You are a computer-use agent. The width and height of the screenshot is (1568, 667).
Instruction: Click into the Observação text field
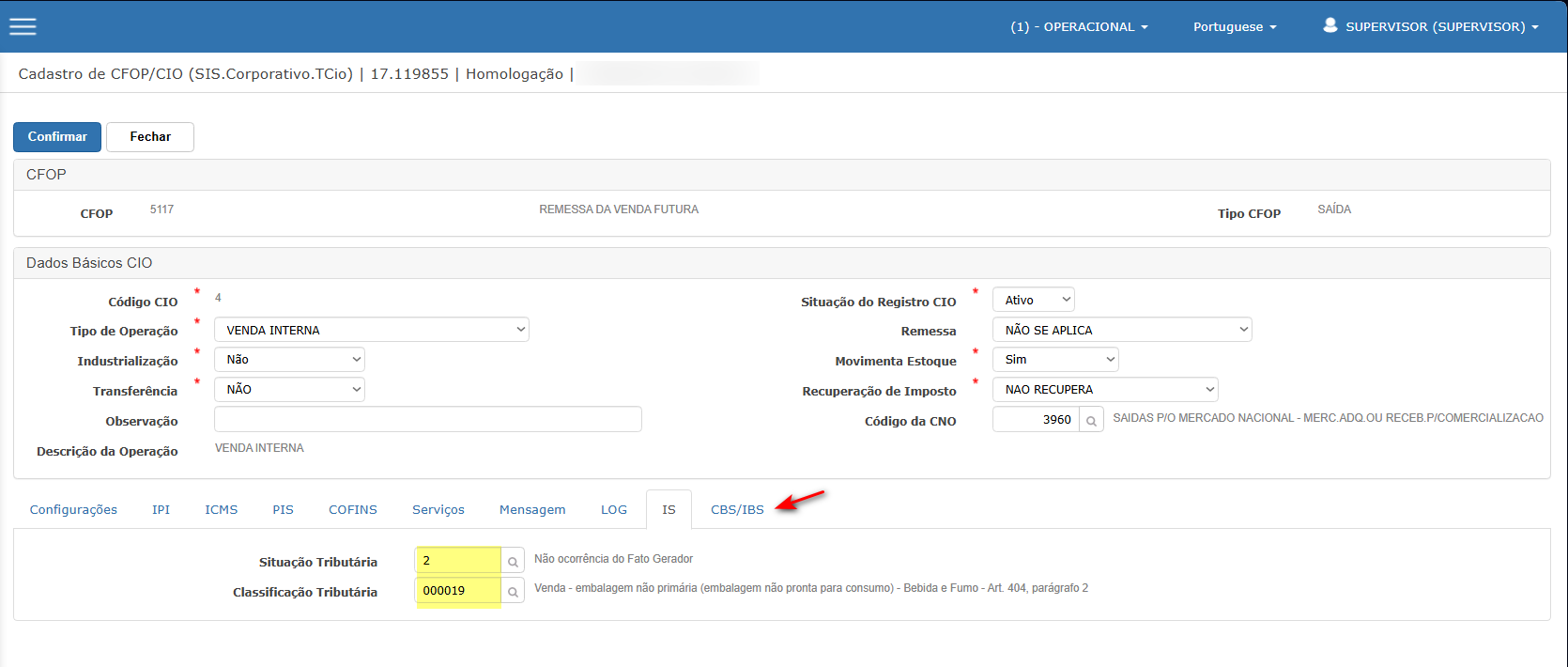click(x=427, y=420)
